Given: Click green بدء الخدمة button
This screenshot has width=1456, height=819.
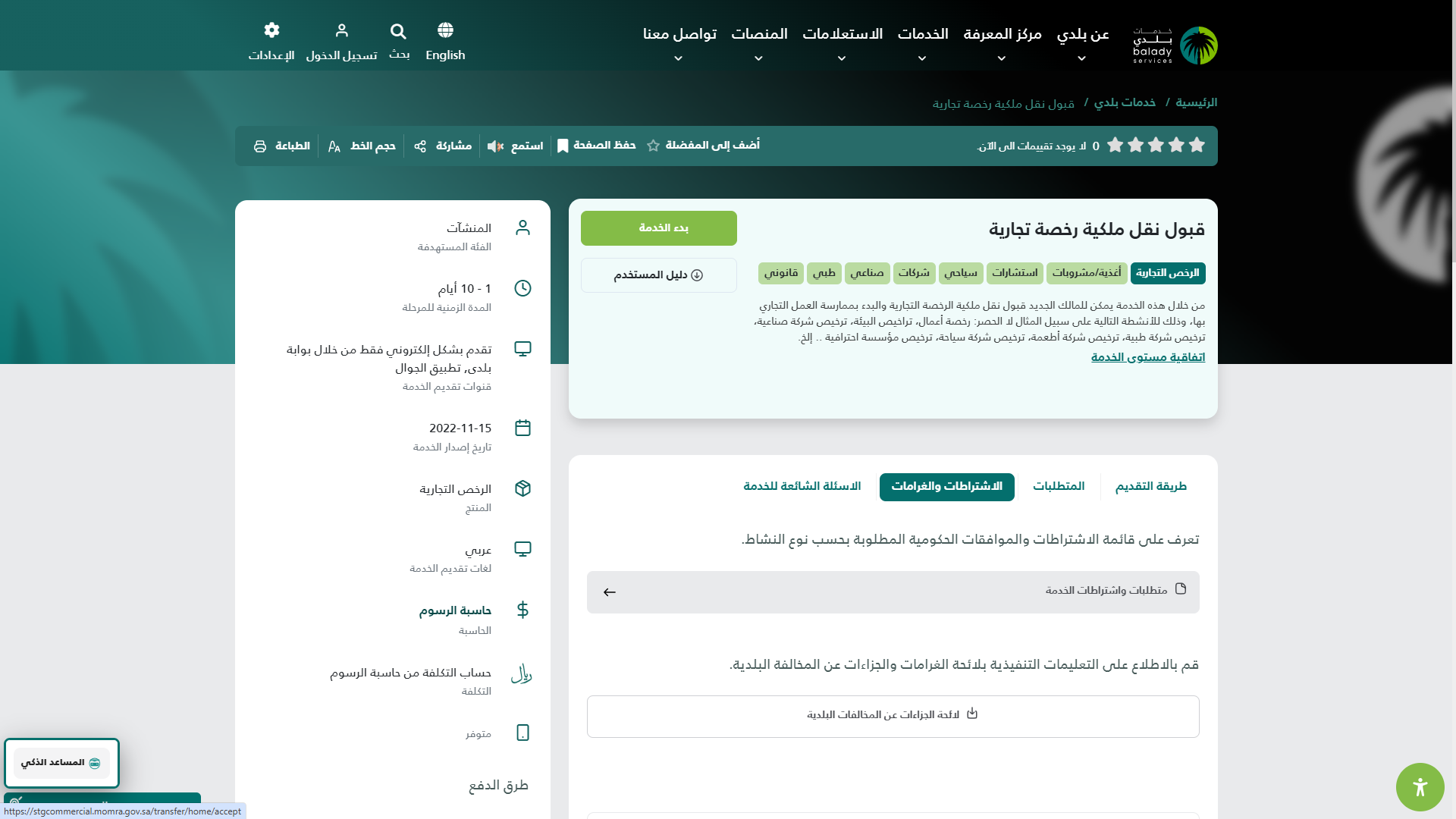Looking at the screenshot, I should pyautogui.click(x=658, y=228).
